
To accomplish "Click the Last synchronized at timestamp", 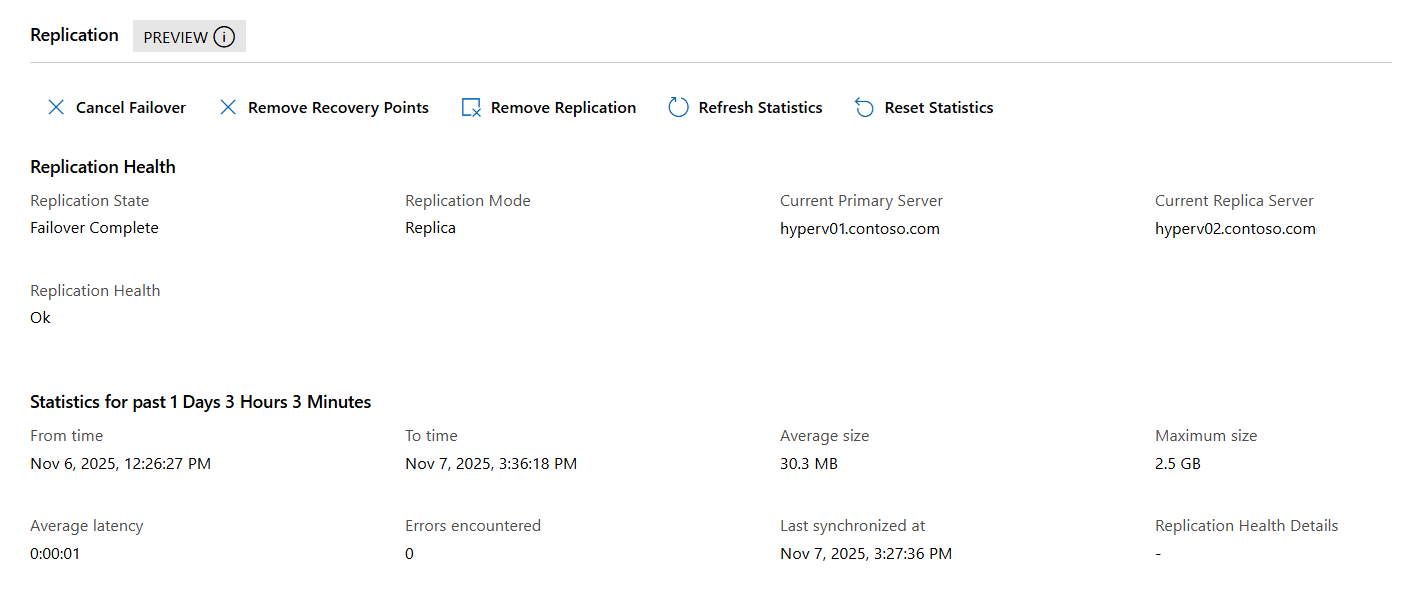I will coord(866,553).
